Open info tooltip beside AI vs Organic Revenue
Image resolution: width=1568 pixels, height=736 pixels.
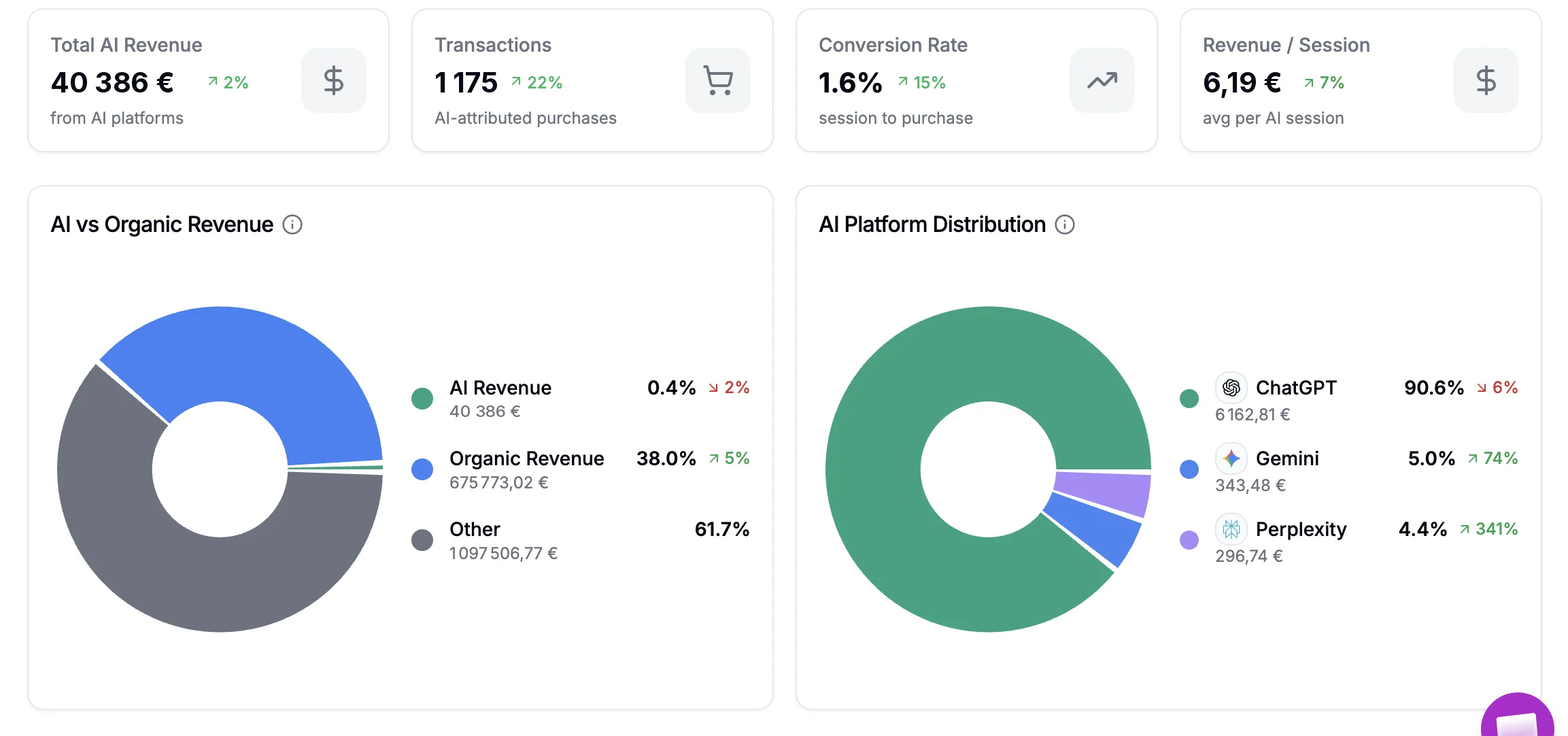[292, 224]
